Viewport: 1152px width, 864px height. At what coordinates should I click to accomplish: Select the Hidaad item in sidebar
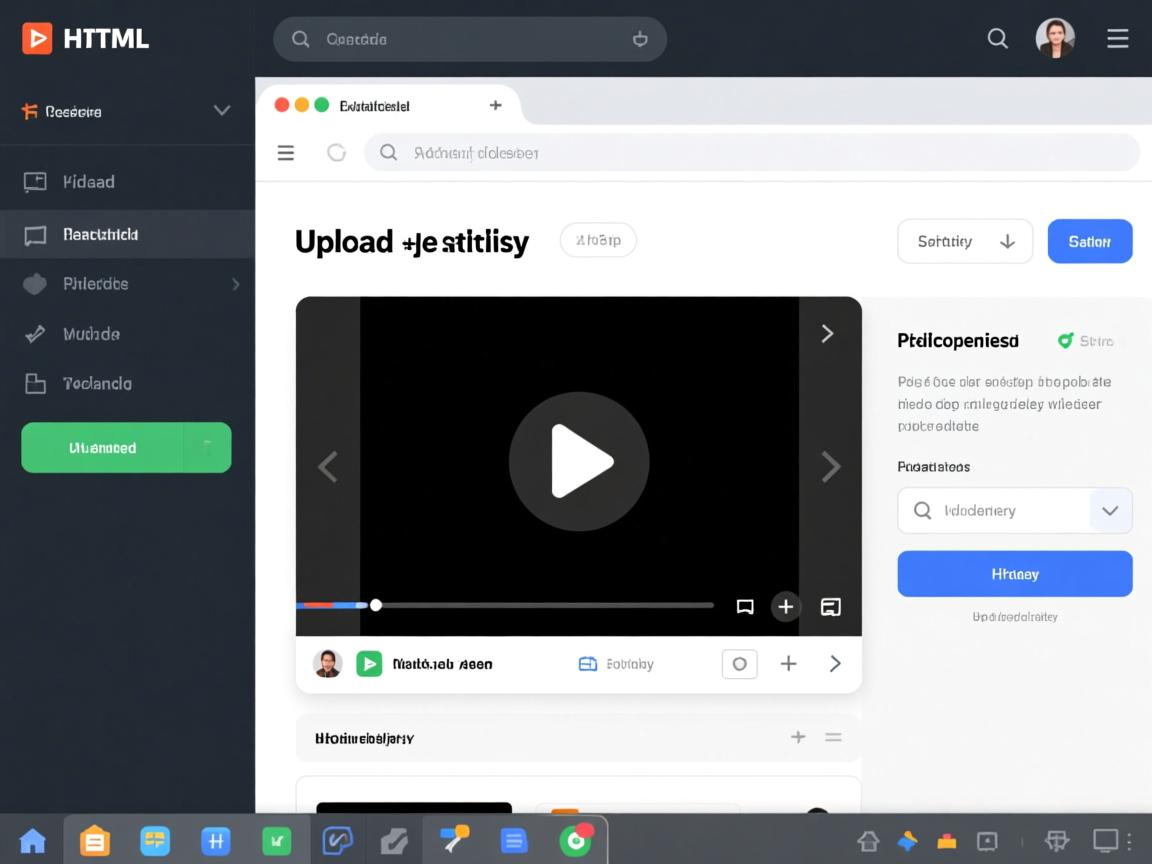click(88, 182)
